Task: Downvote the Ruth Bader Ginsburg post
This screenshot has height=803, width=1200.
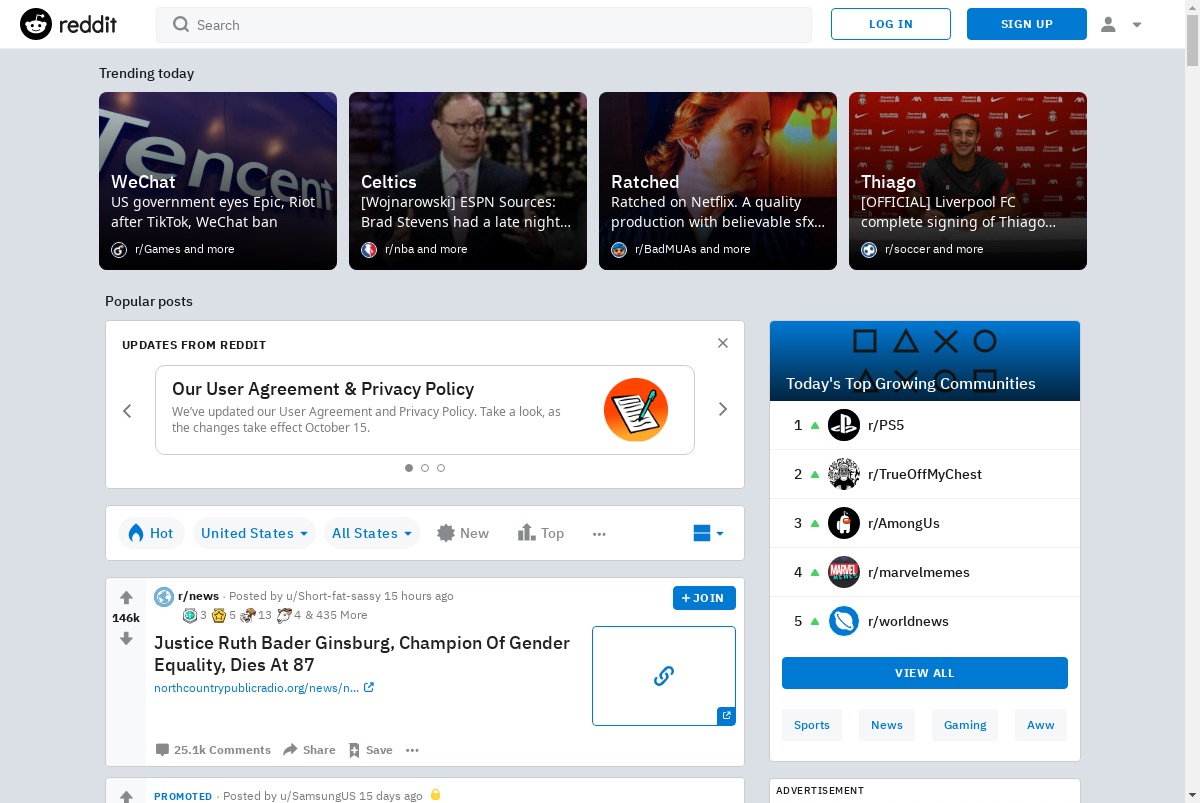Action: point(126,639)
